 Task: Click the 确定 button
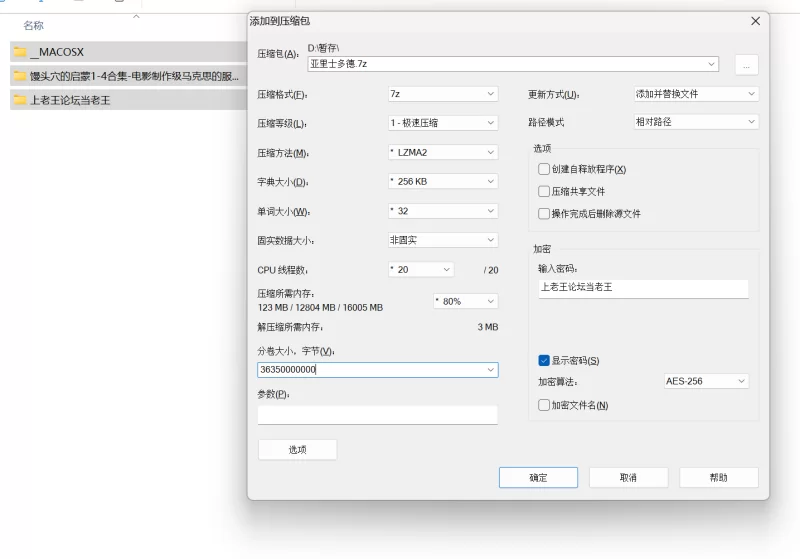[x=538, y=477]
